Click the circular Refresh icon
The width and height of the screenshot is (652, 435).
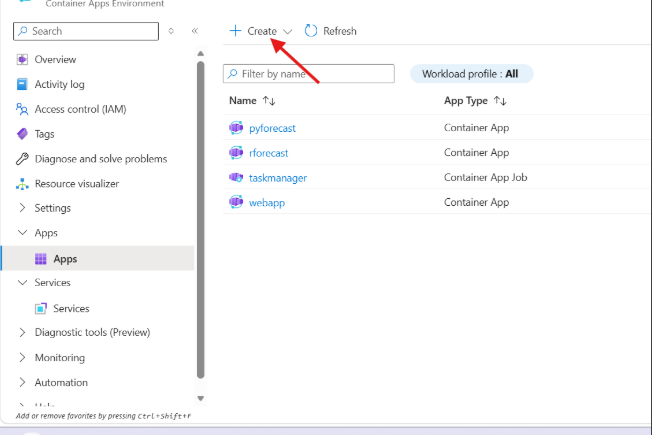point(311,31)
